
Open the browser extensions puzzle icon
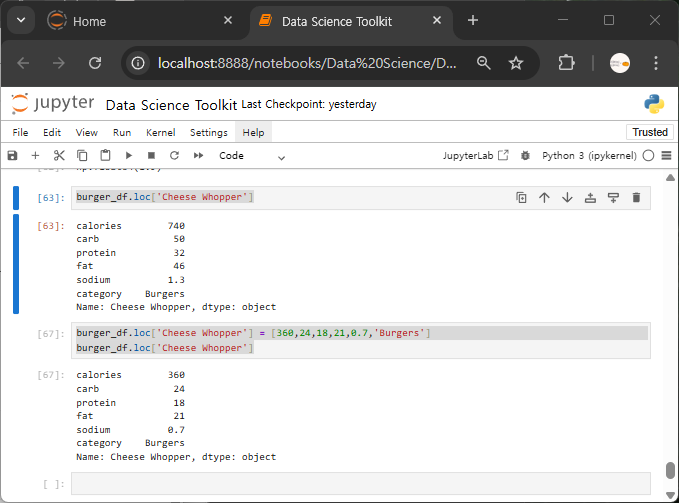[566, 63]
